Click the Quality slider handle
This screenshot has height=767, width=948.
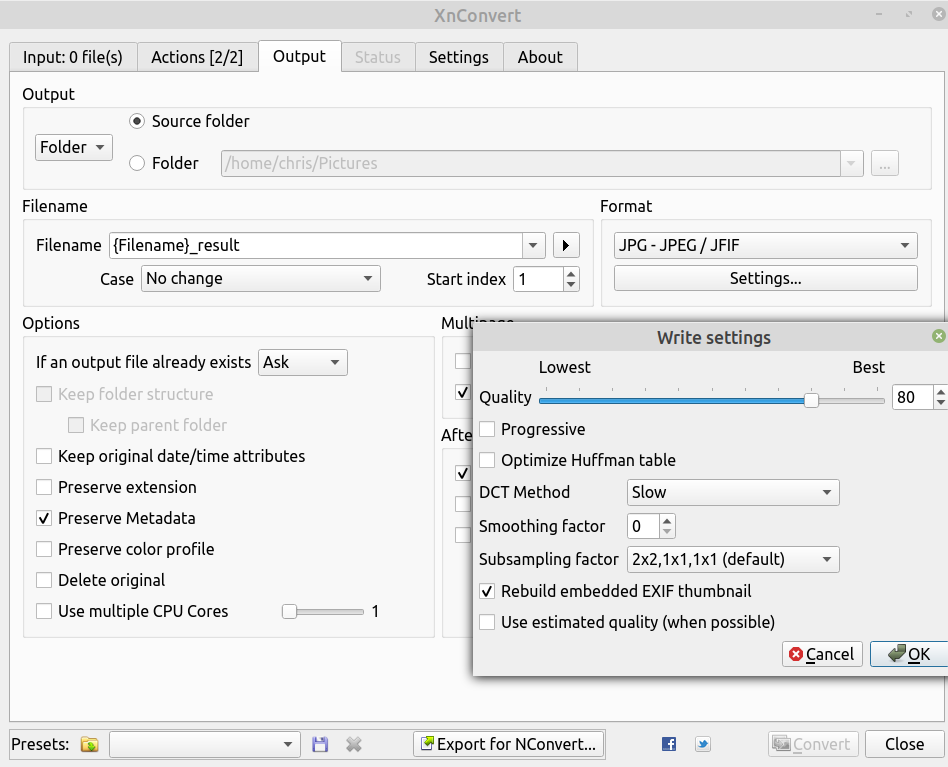coord(812,400)
